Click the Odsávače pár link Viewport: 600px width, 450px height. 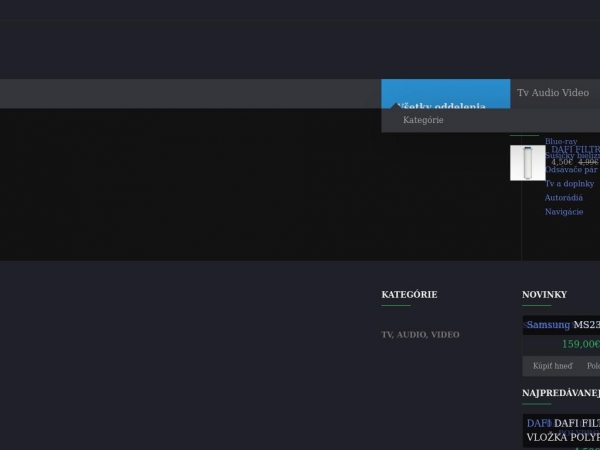(571, 170)
